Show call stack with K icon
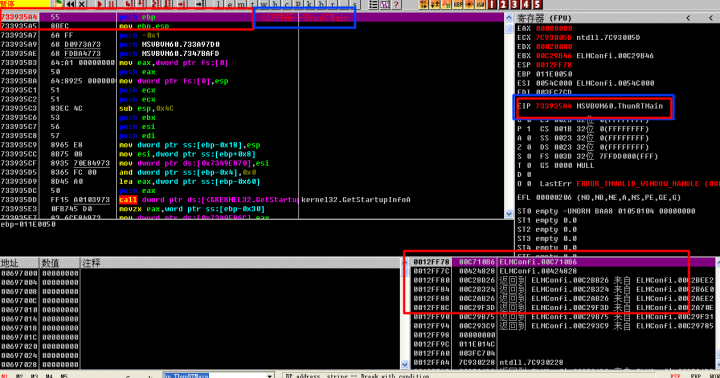 tap(309, 5)
